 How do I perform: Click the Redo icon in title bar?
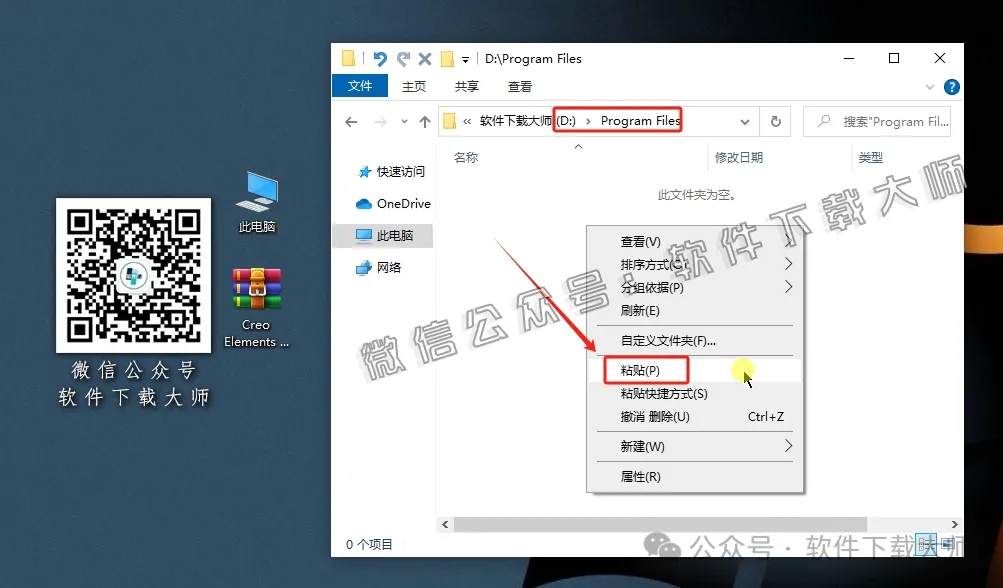tap(403, 59)
